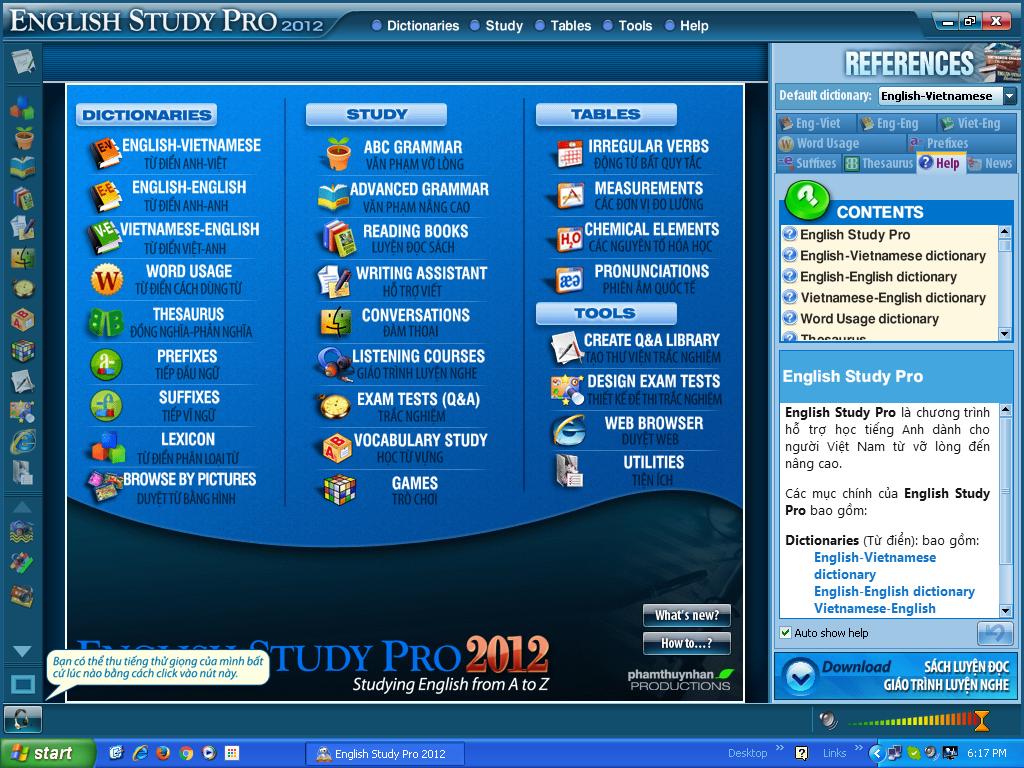Viewport: 1024px width, 768px height.
Task: Switch to the News tab
Action: [x=991, y=163]
